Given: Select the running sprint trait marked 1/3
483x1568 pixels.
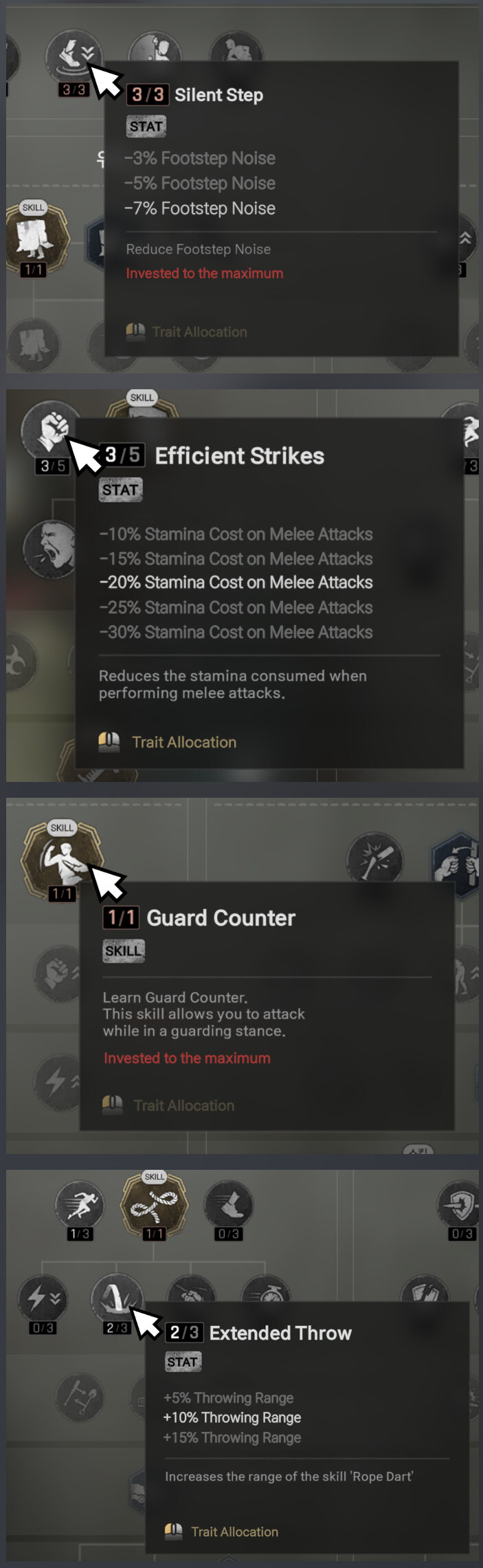Looking at the screenshot, I should (80, 1205).
